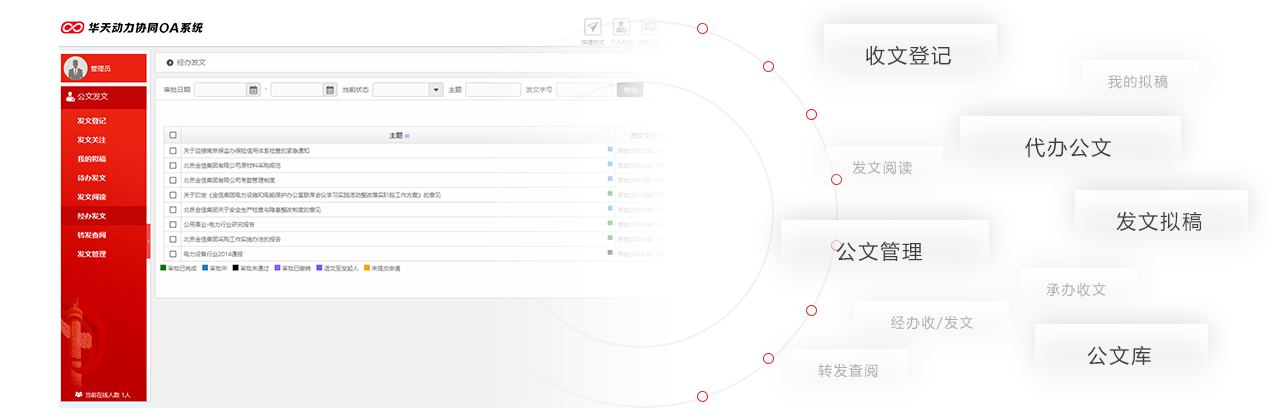Open calendar picker for start approval date
The height and width of the screenshot is (419, 1279).
coord(254,90)
